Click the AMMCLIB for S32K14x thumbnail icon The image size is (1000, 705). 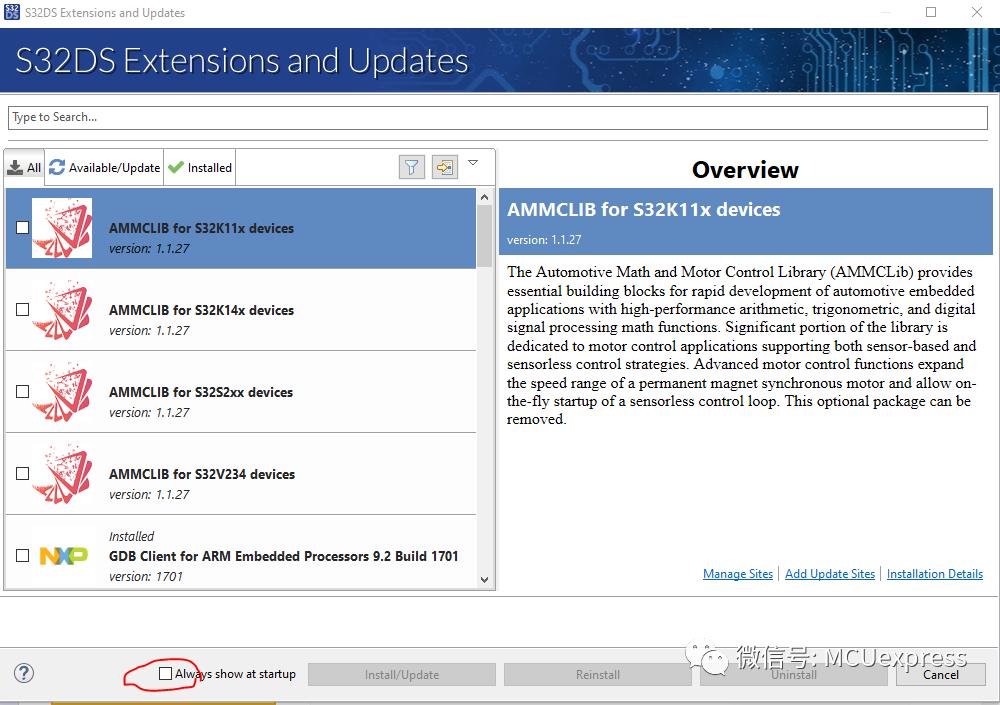click(62, 309)
